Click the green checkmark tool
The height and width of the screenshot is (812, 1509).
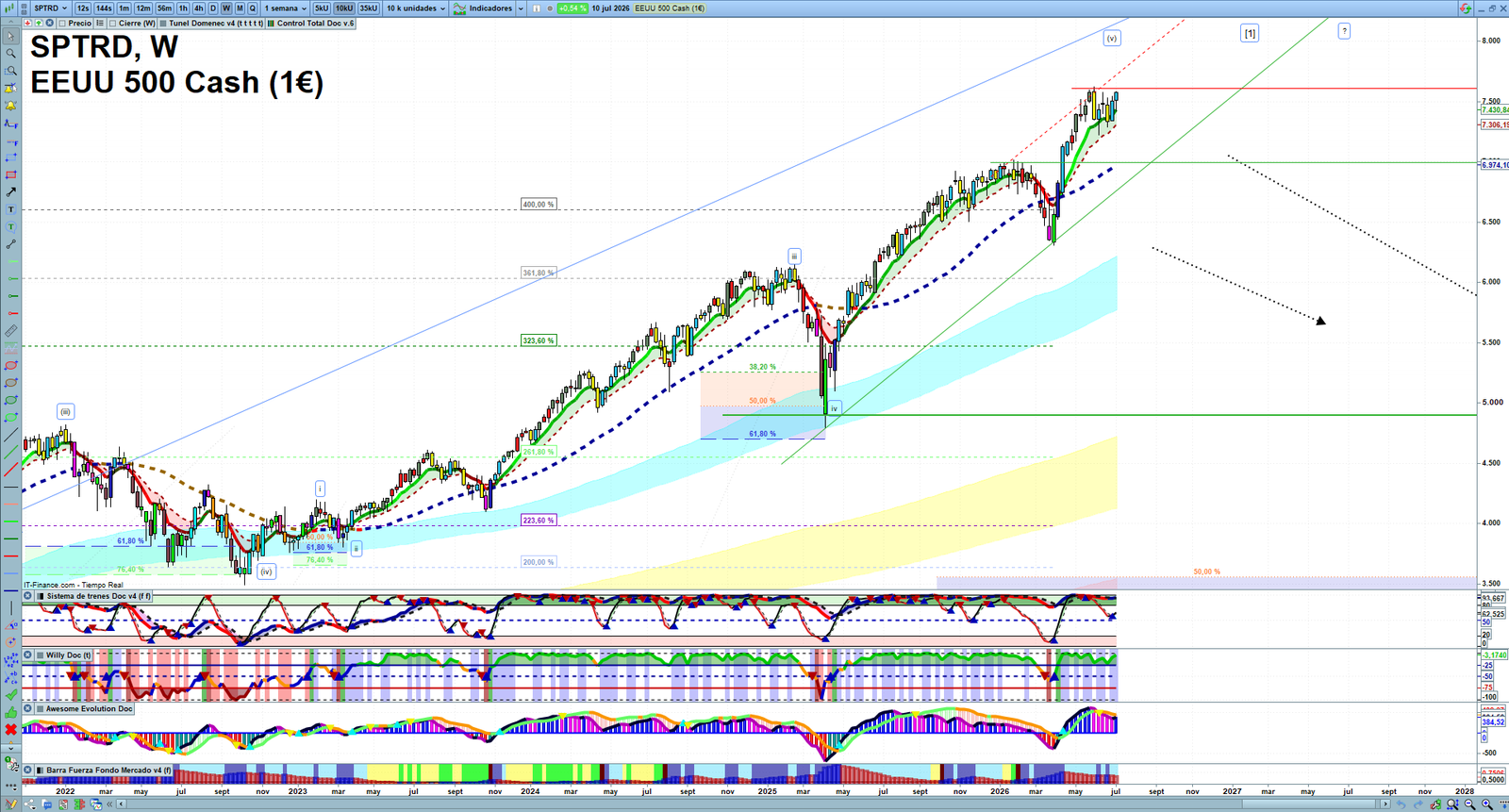click(10, 695)
